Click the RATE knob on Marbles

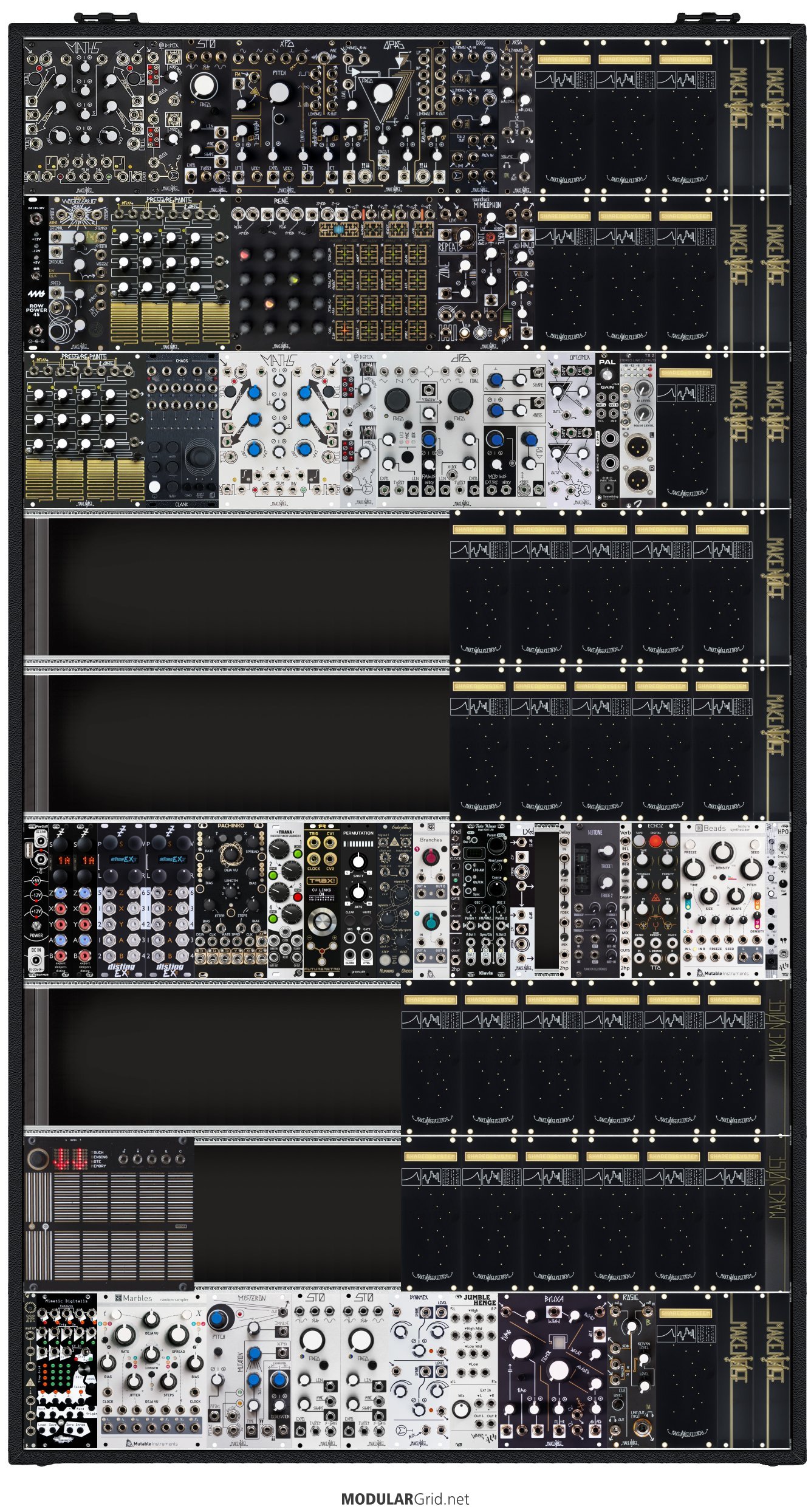[124, 1334]
